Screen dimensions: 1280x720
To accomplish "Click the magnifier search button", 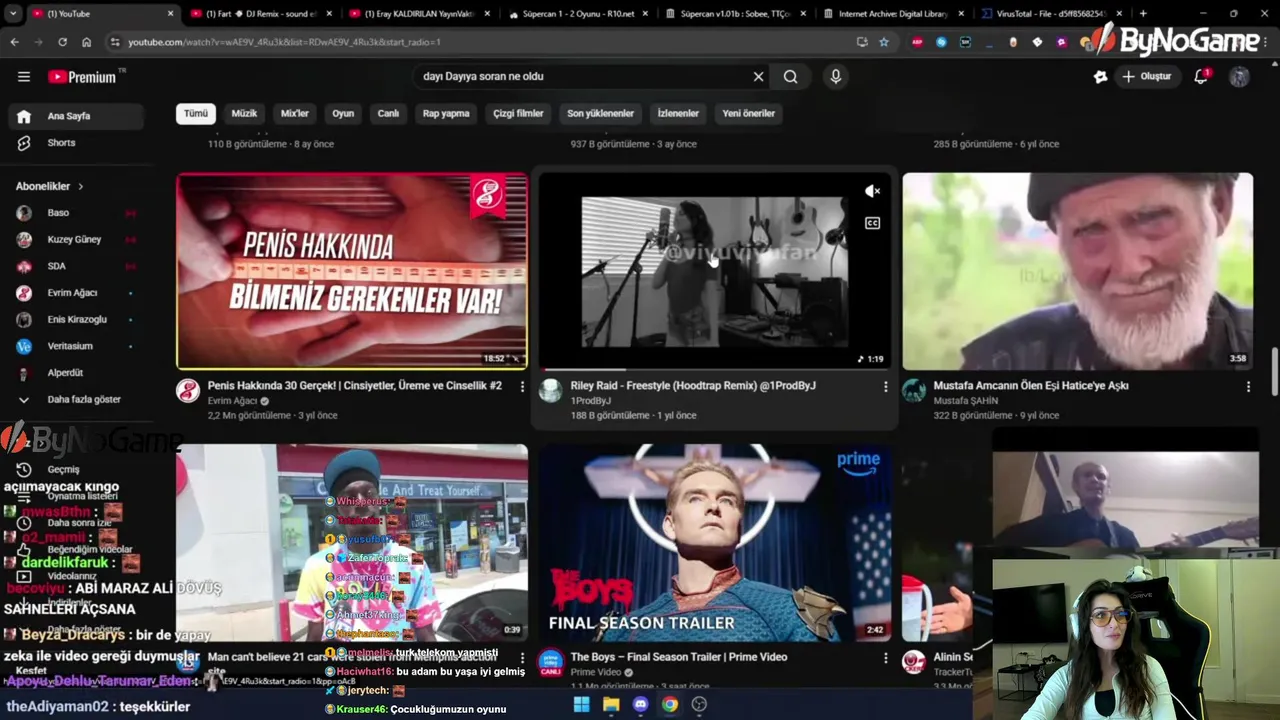I will point(790,76).
